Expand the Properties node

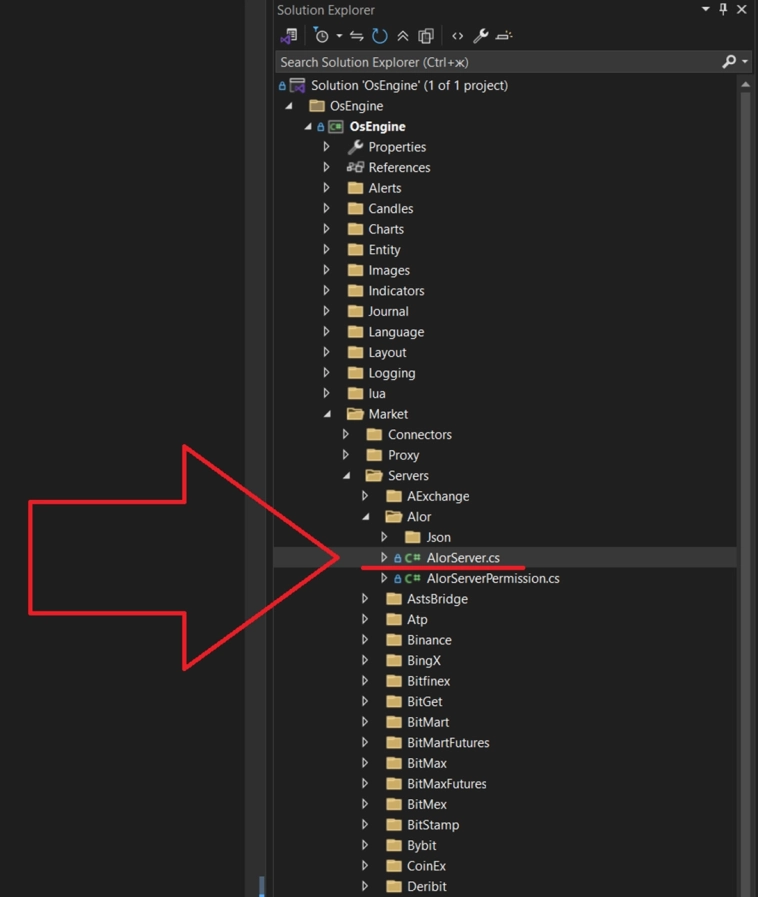327,147
